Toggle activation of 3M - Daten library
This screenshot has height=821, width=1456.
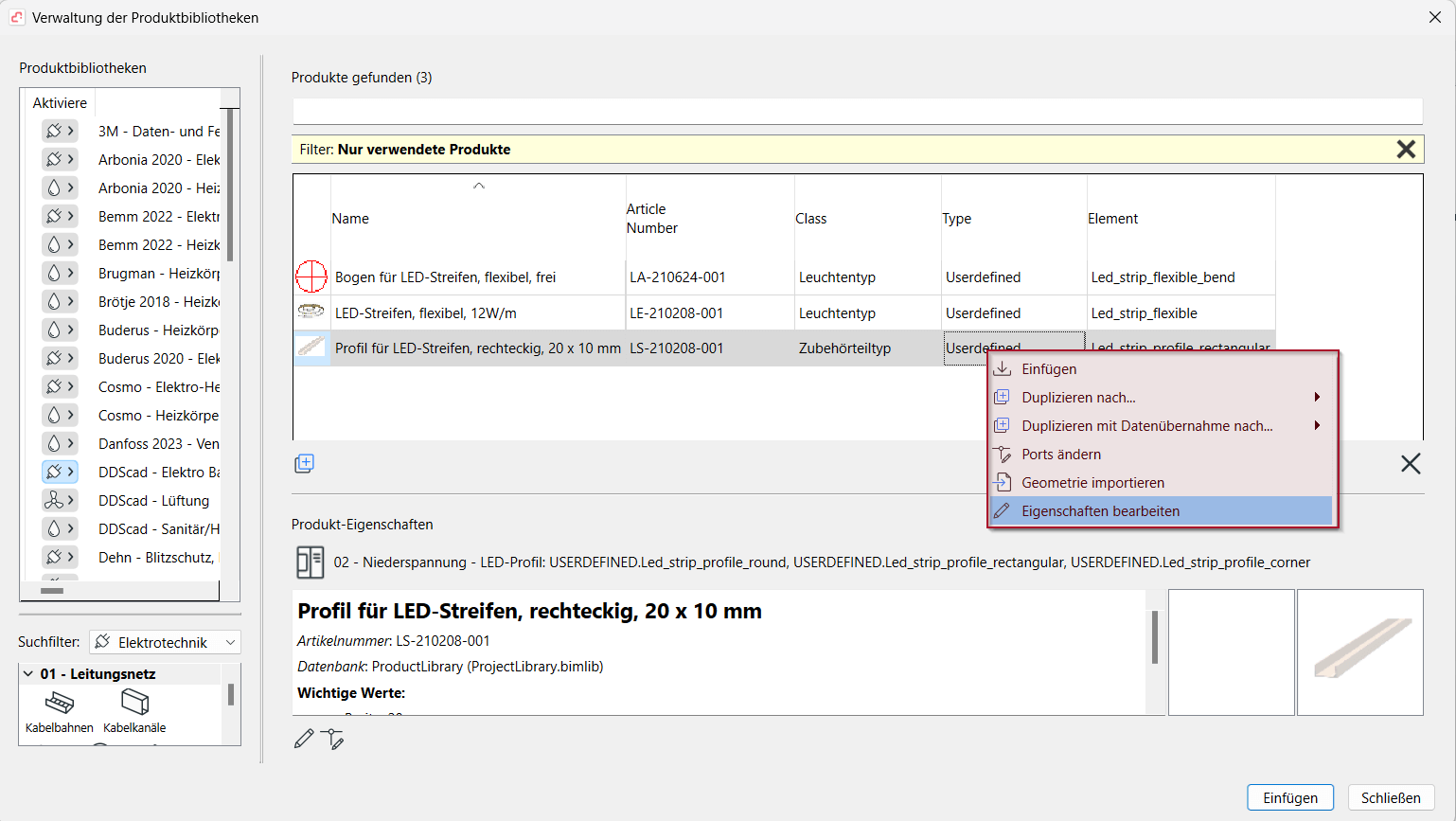click(x=60, y=131)
